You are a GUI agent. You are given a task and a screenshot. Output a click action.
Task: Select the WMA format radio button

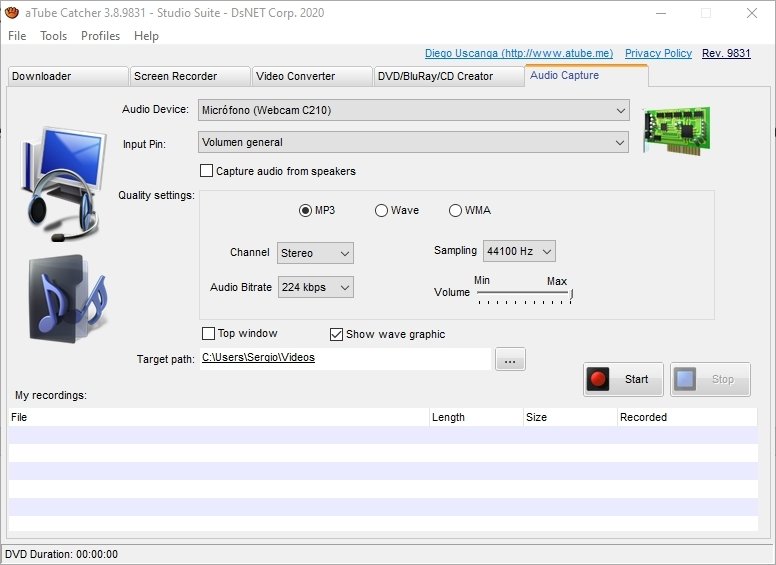(455, 210)
